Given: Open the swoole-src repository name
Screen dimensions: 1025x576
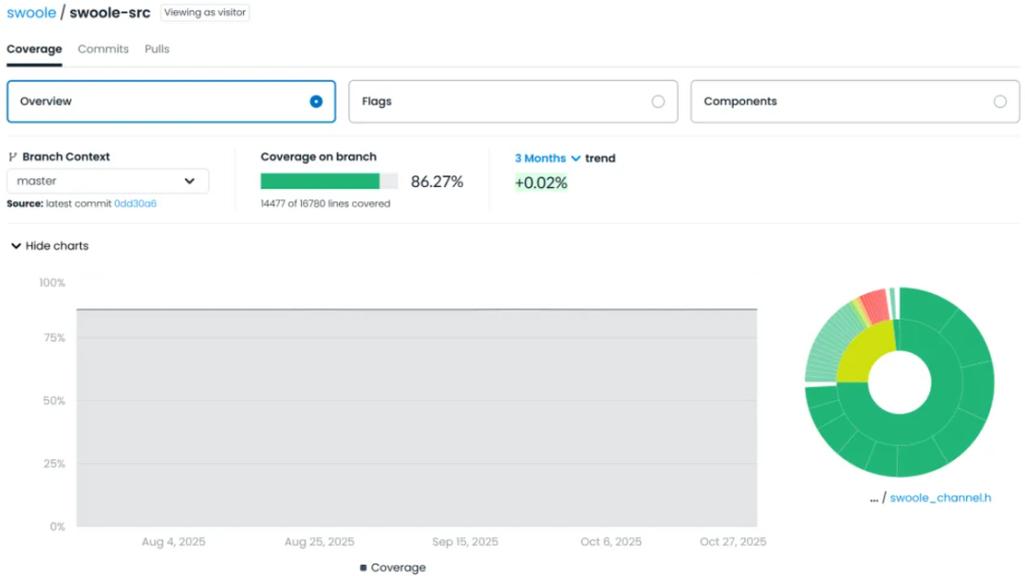Looking at the screenshot, I should (x=110, y=12).
